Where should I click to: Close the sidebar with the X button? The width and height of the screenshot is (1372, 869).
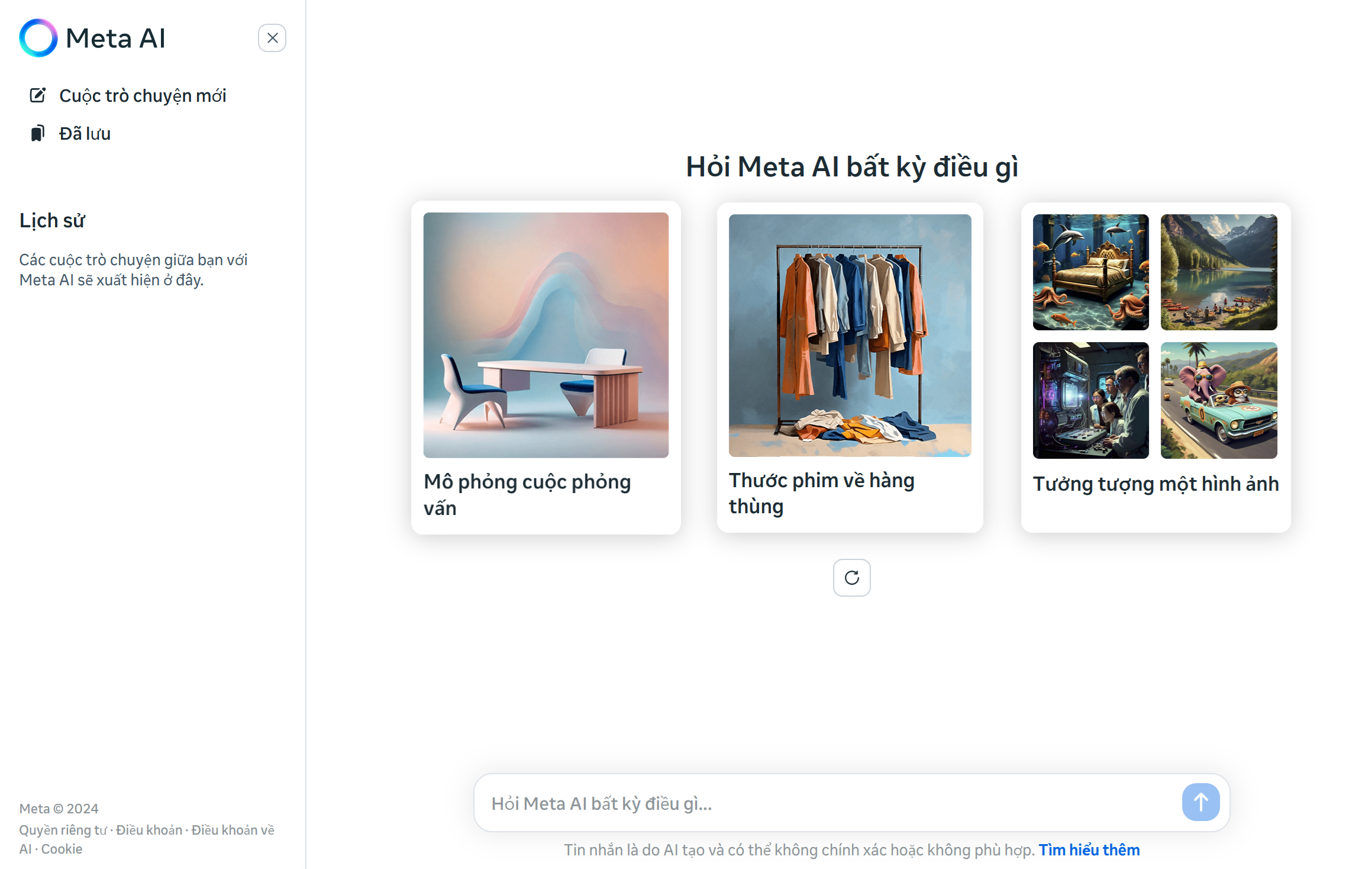(272, 38)
